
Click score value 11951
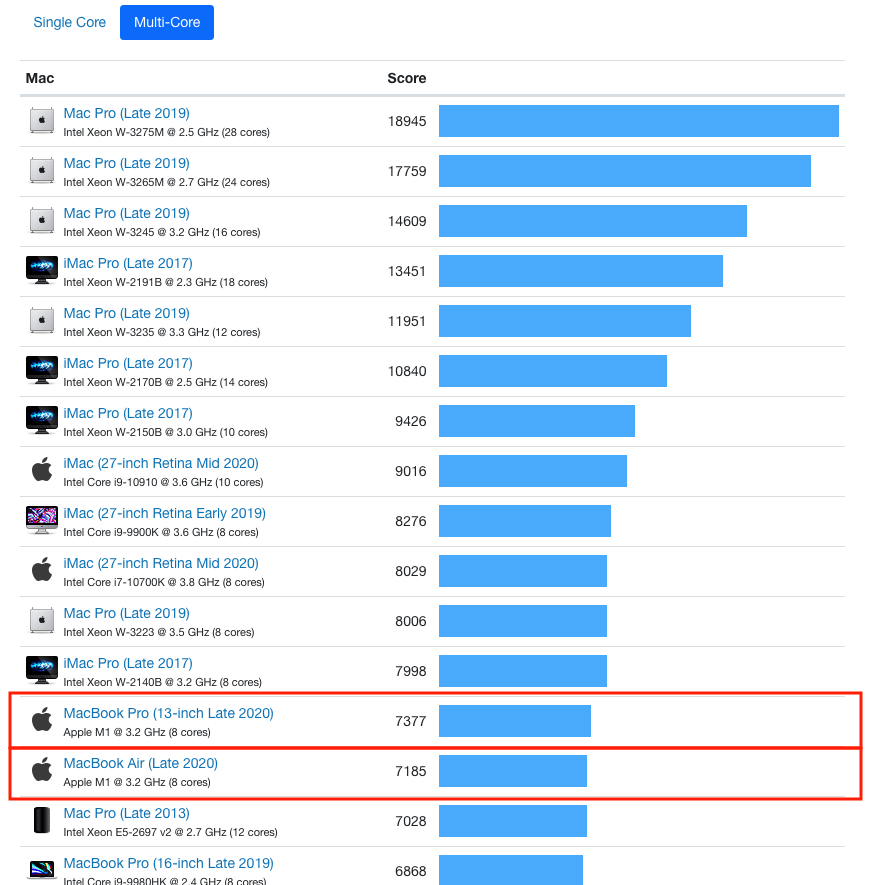[407, 322]
